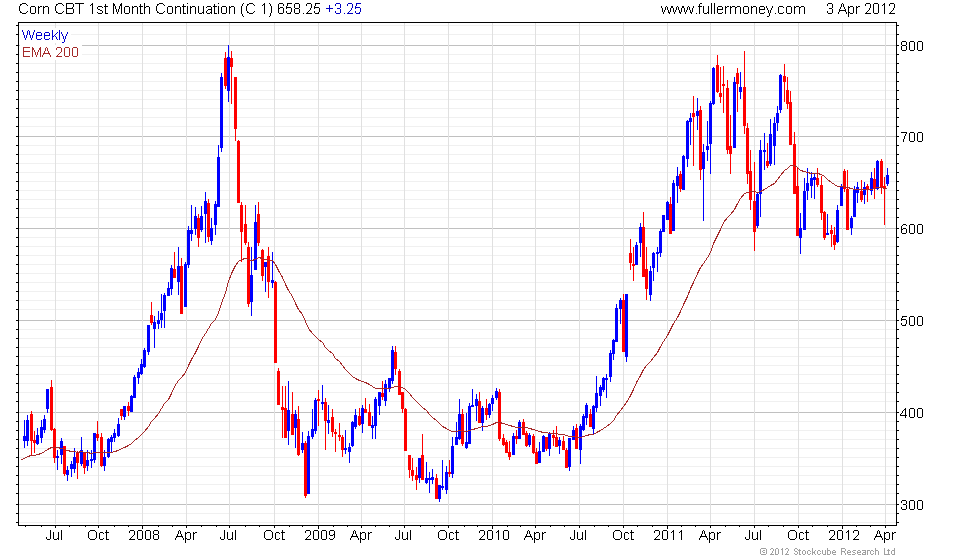Click the 700 price axis label
The width and height of the screenshot is (980, 560).
[911, 138]
